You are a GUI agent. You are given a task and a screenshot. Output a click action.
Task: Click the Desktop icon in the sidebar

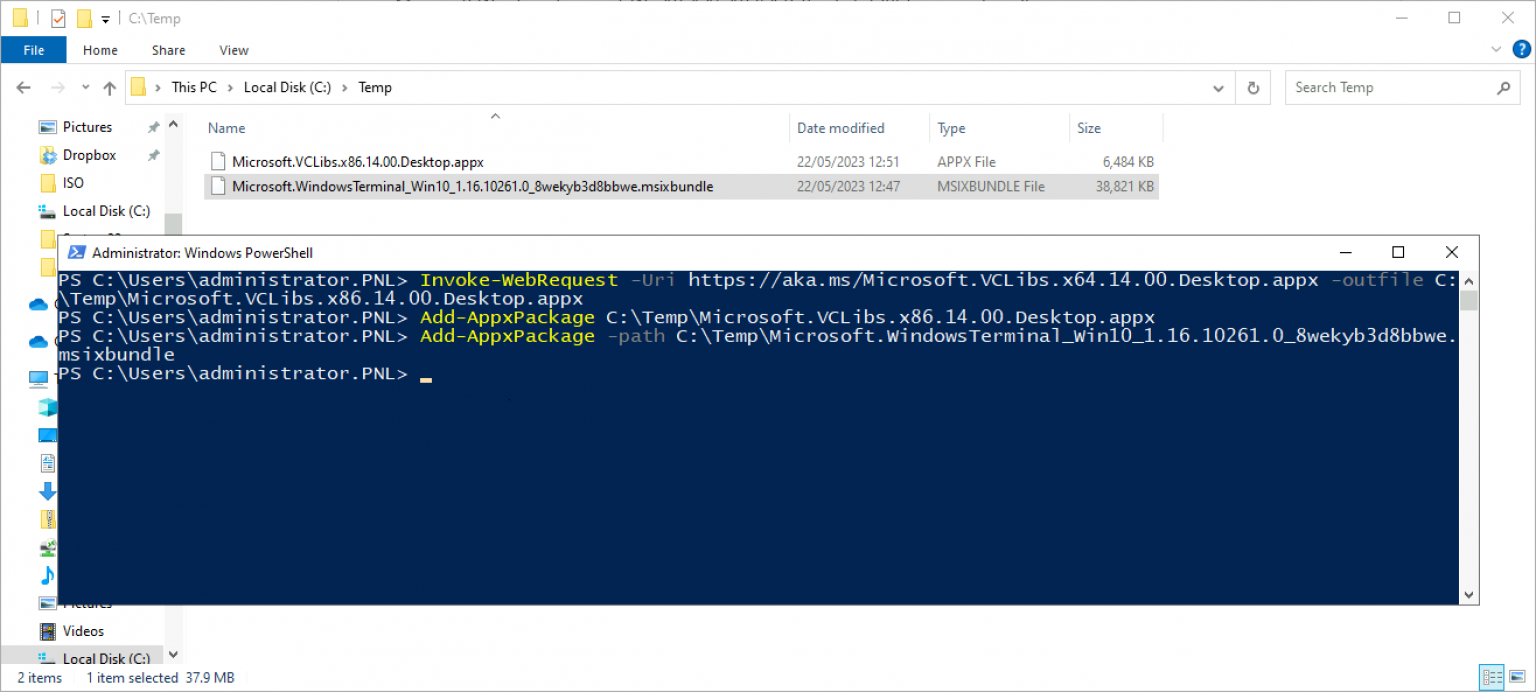point(46,435)
